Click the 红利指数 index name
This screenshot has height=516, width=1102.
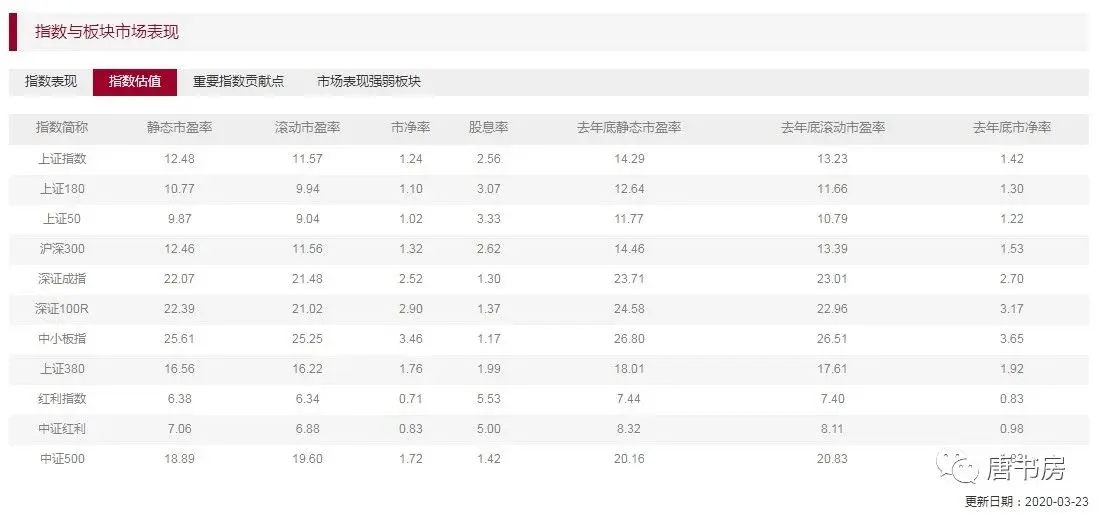pos(62,399)
